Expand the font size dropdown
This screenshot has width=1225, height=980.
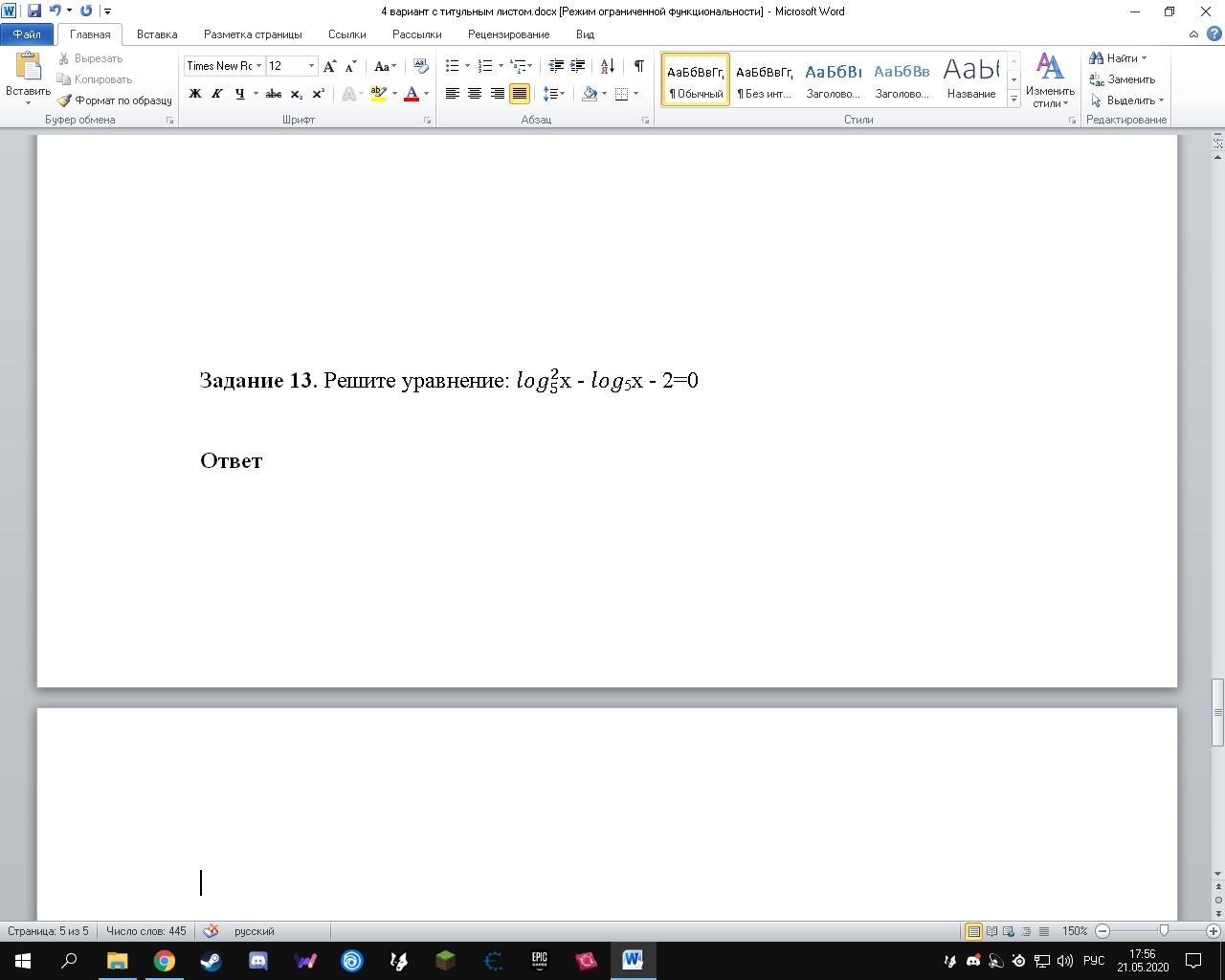click(311, 66)
